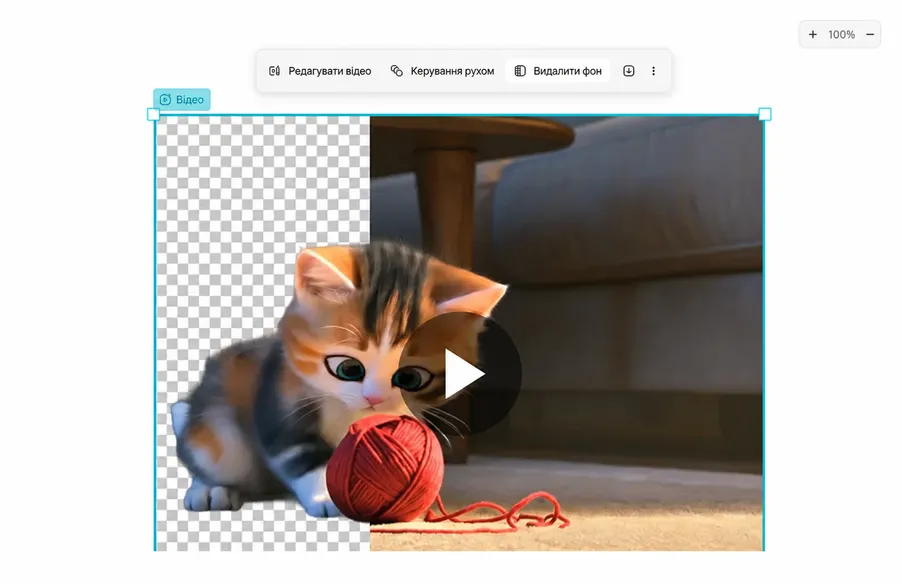The width and height of the screenshot is (902, 584).
Task: Click the edit video icon in toolbar
Action: click(274, 71)
